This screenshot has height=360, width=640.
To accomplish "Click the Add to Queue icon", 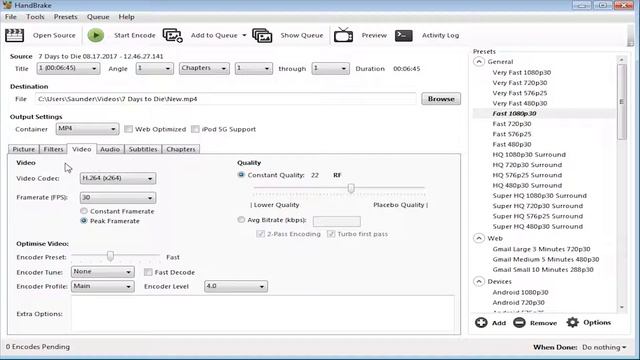I will click(x=172, y=36).
